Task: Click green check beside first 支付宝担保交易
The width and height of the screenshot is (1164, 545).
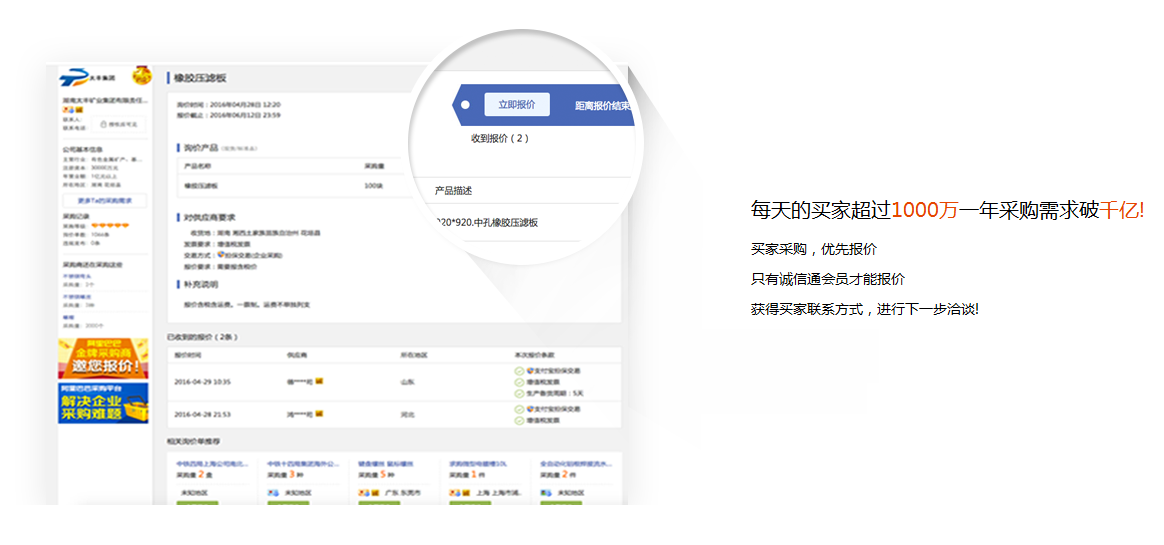Action: point(519,371)
